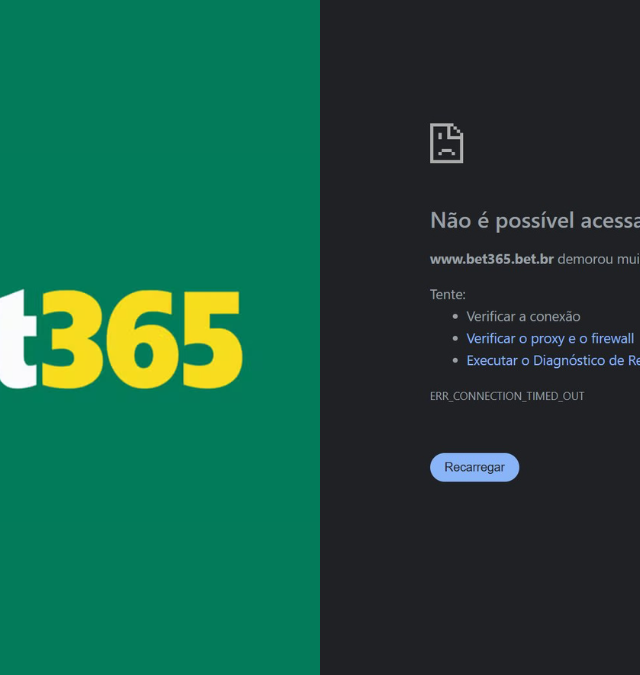Open the Executar o Diagnóstico link
The width and height of the screenshot is (640, 675).
(553, 360)
